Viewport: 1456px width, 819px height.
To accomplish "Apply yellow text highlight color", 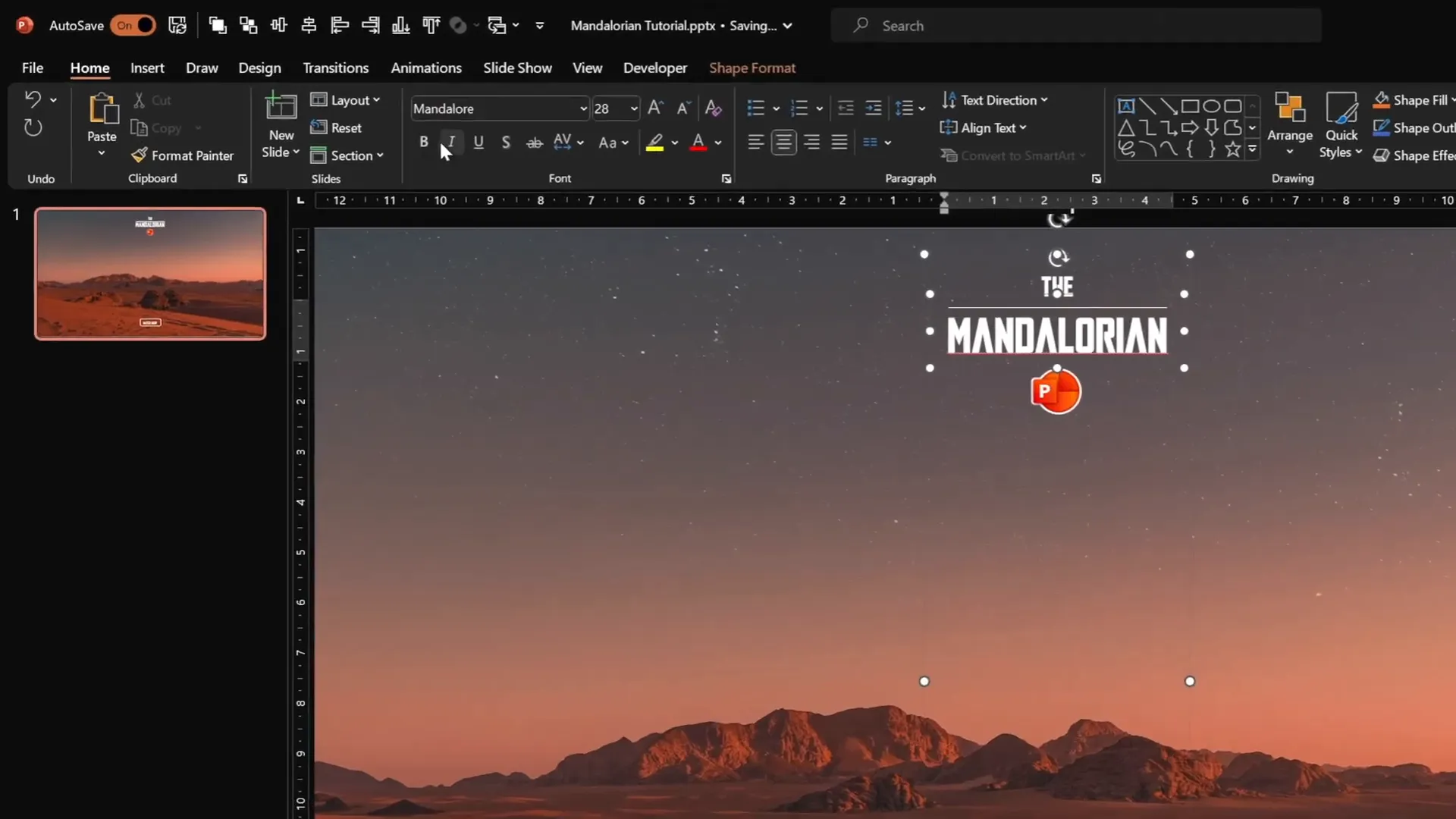I will (654, 142).
